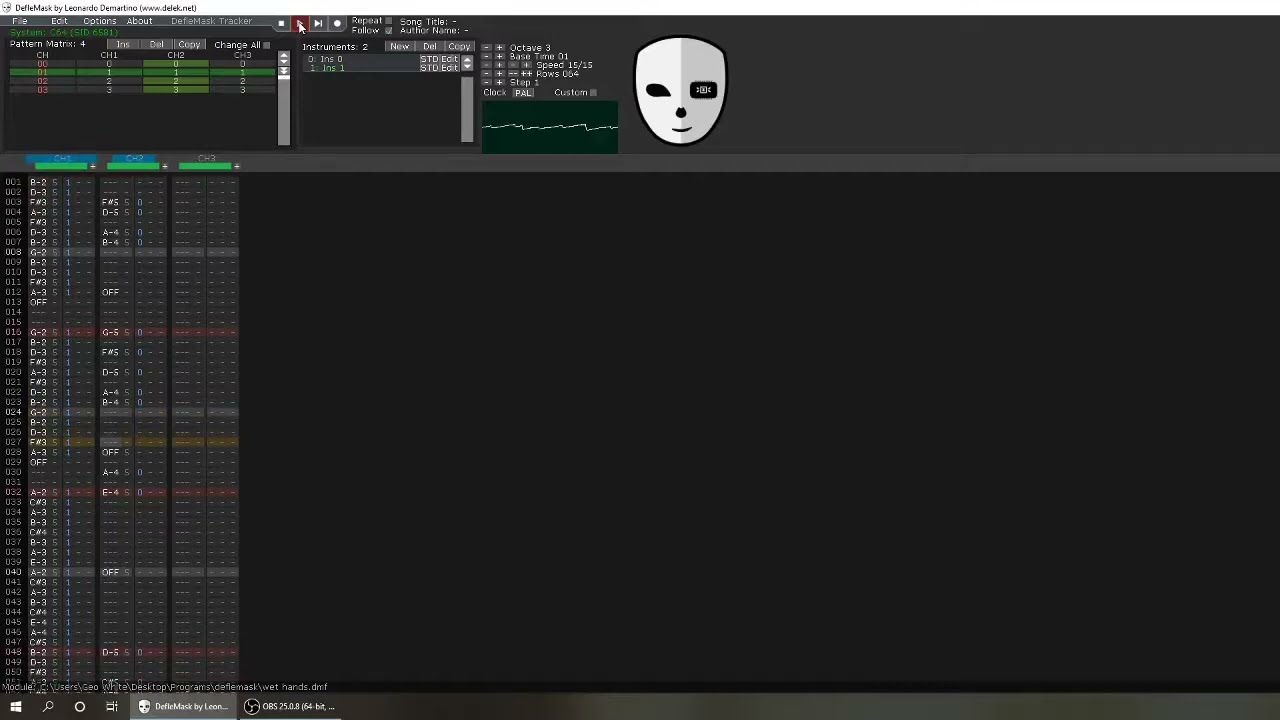The height and width of the screenshot is (720, 1280).
Task: Create a New instrument
Action: click(400, 47)
